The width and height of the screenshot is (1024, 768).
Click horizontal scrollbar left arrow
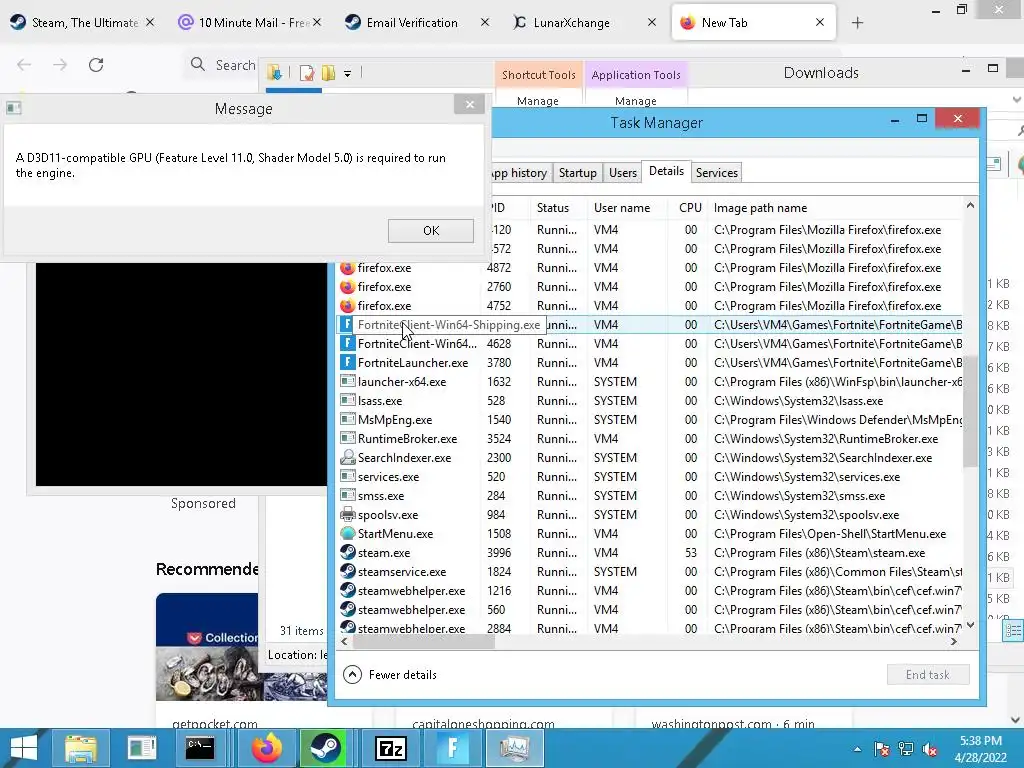344,641
